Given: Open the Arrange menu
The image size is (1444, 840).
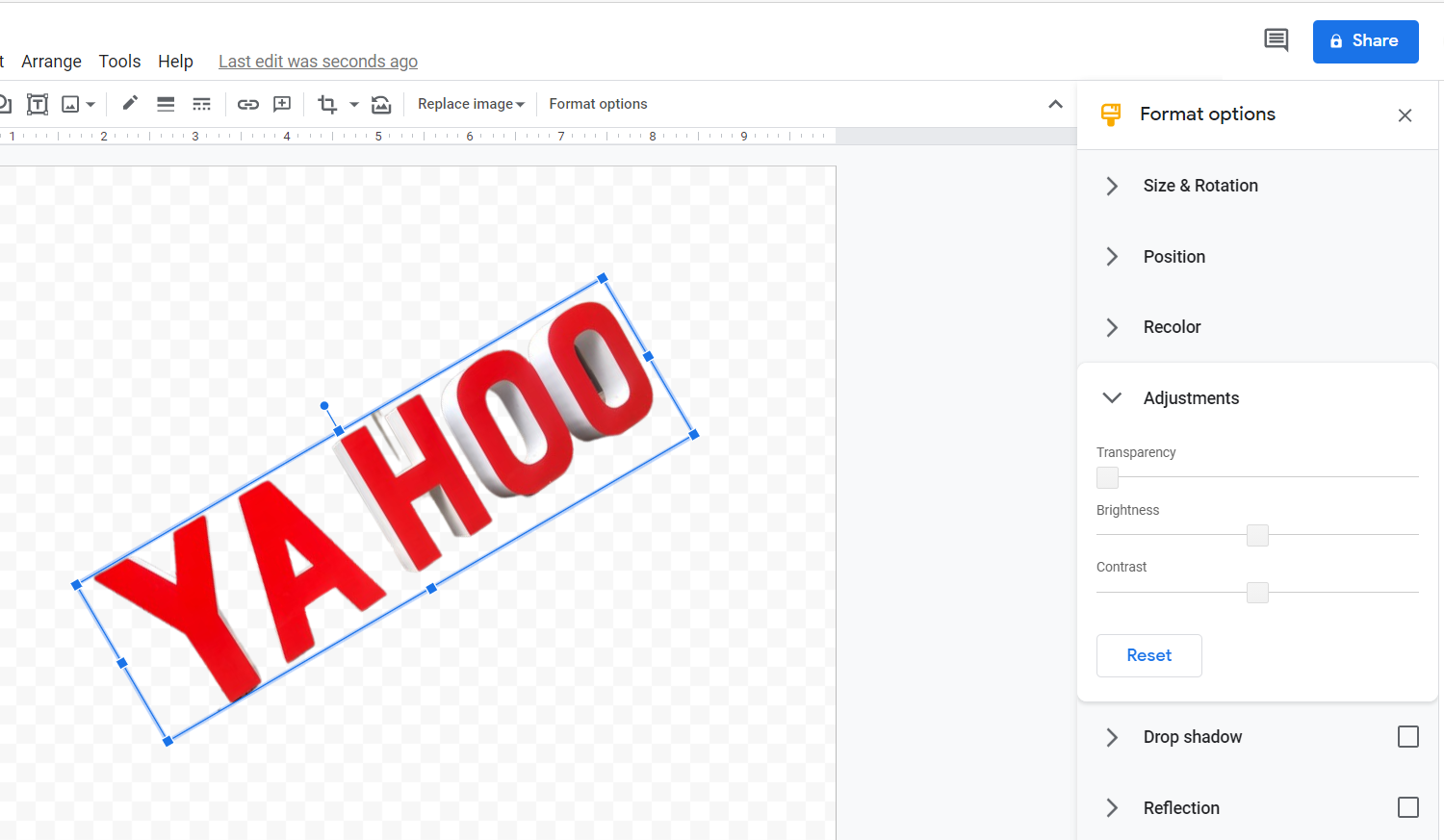Looking at the screenshot, I should [51, 62].
